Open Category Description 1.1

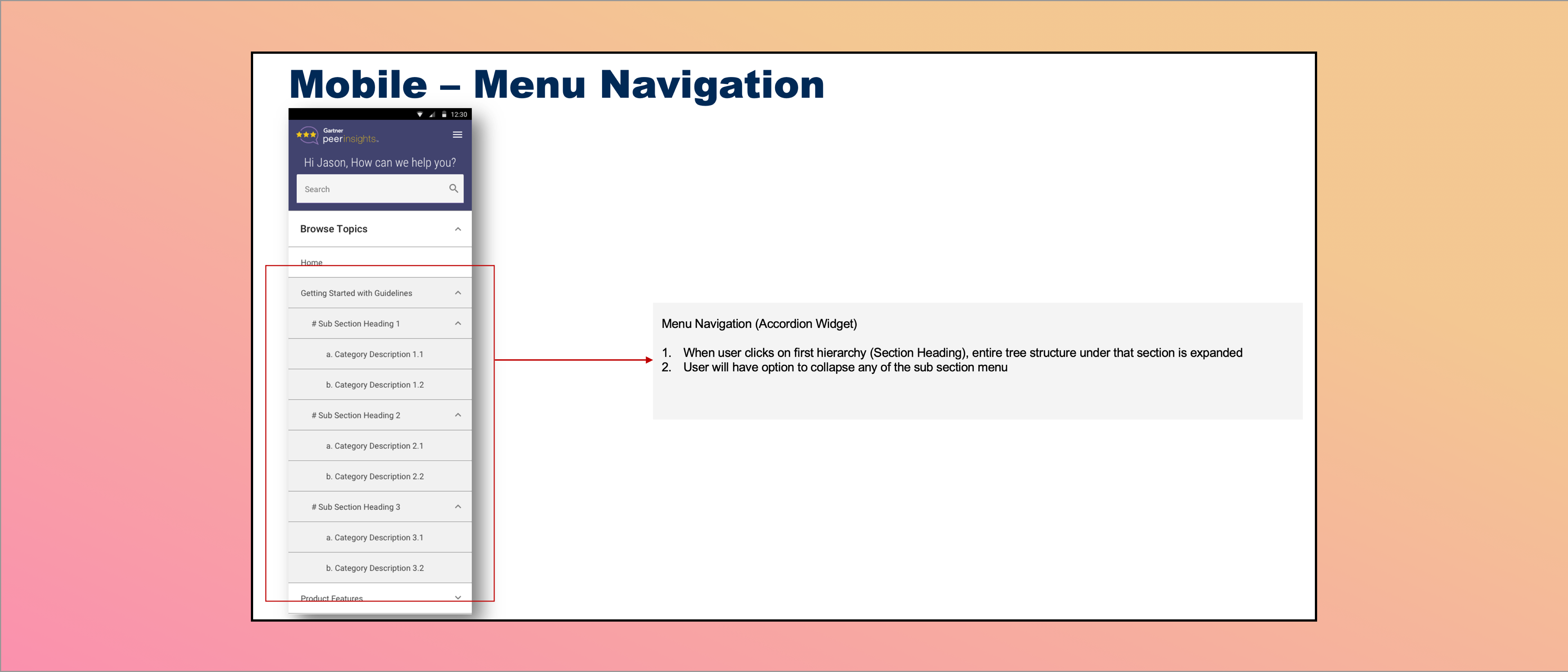coord(374,354)
